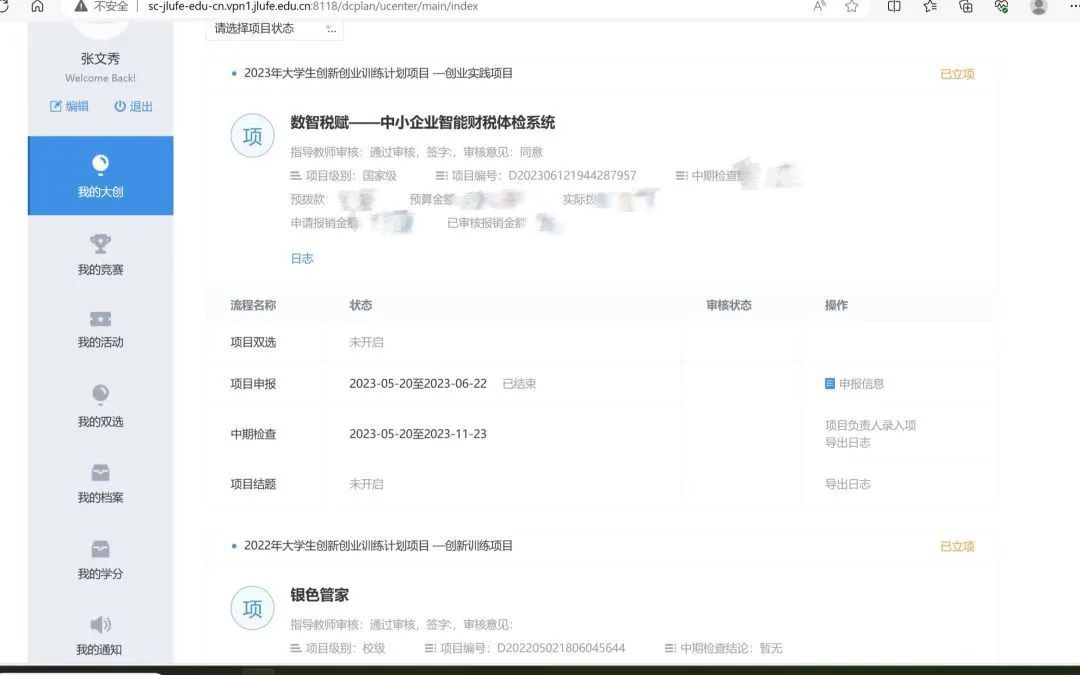Click 项目负责人录入项 in 中期检查 row

click(x=871, y=425)
